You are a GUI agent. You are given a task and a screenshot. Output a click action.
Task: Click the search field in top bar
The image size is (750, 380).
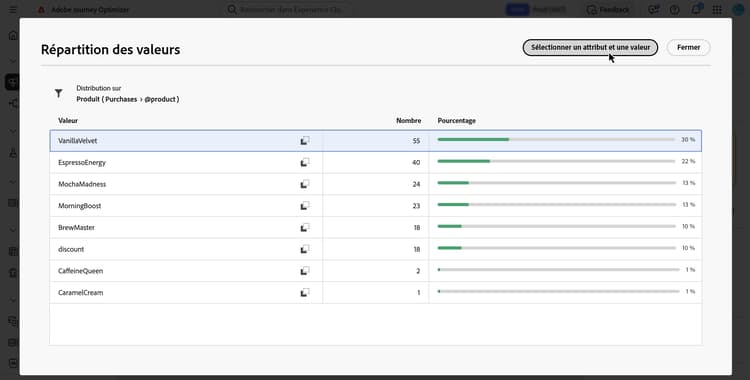click(x=289, y=10)
